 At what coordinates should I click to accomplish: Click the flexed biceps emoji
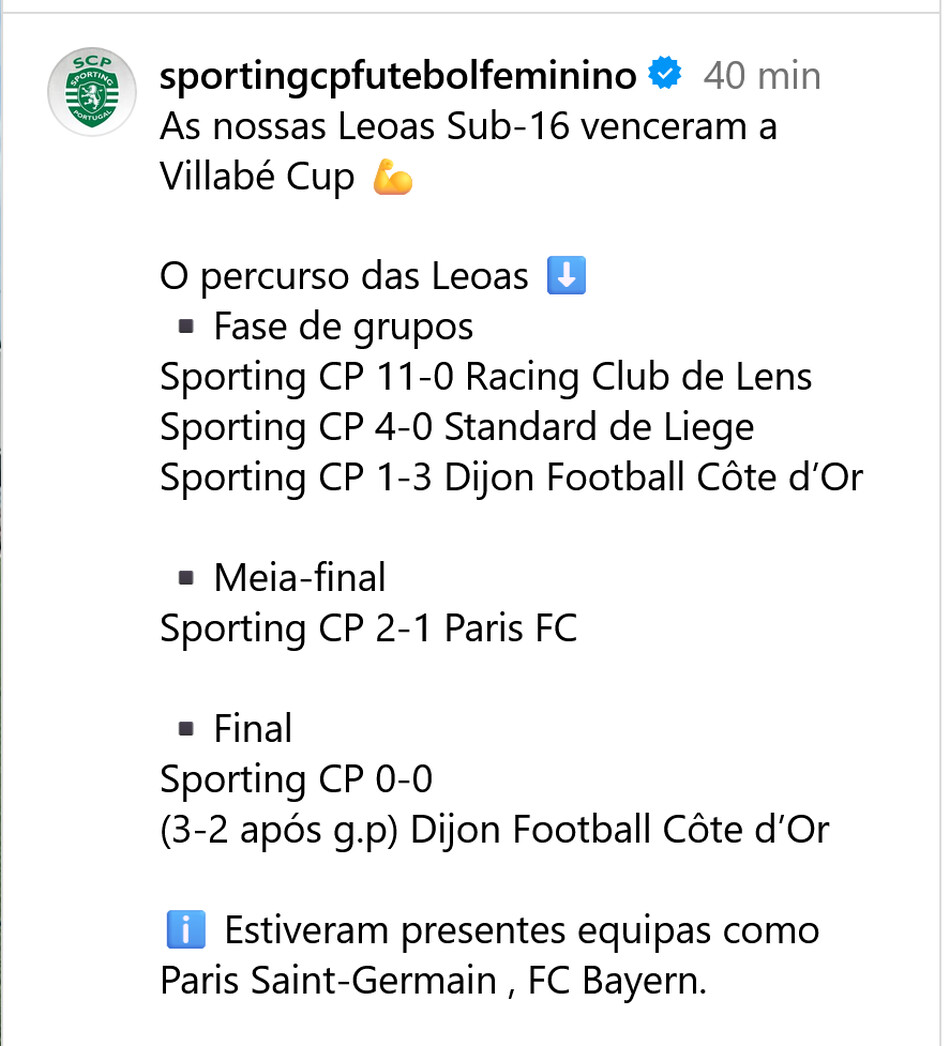pyautogui.click(x=392, y=179)
